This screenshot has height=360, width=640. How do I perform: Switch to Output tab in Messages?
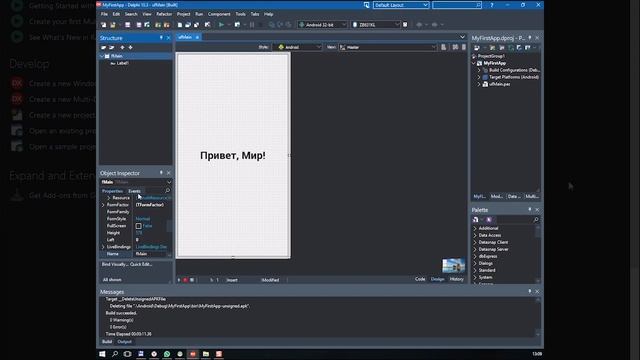[x=124, y=342]
